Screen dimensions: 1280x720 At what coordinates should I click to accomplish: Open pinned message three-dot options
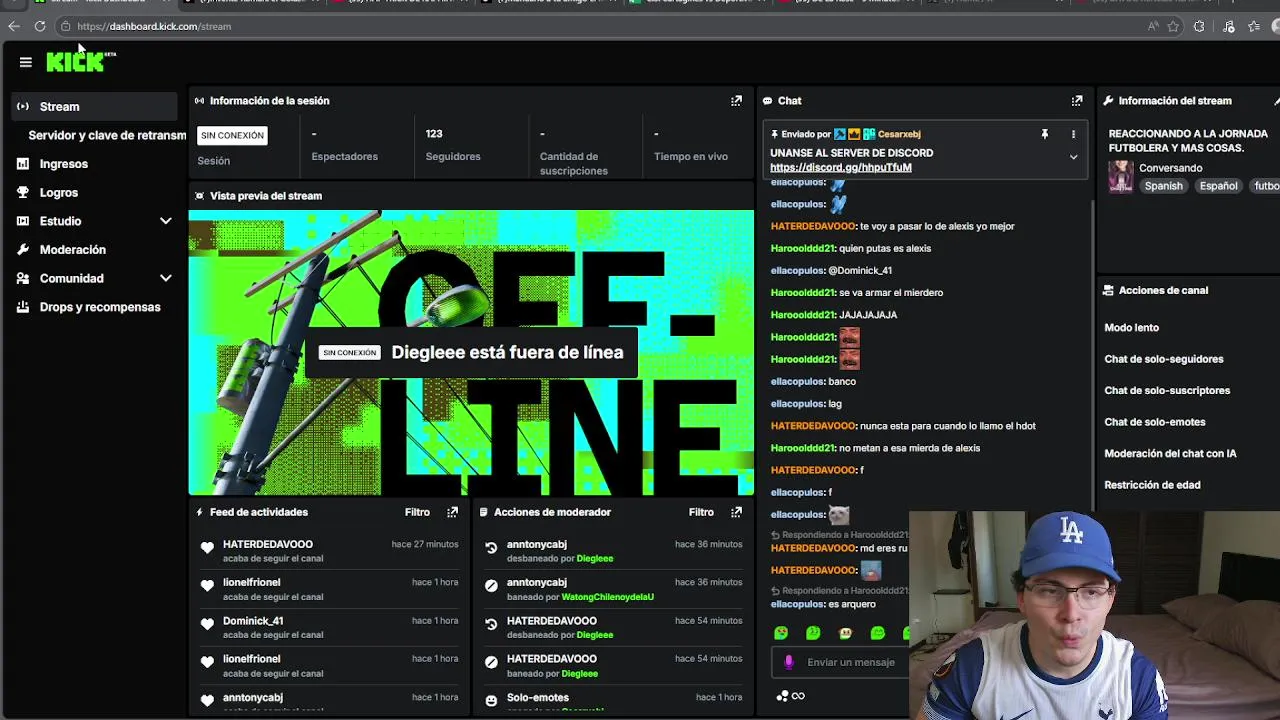click(1073, 134)
